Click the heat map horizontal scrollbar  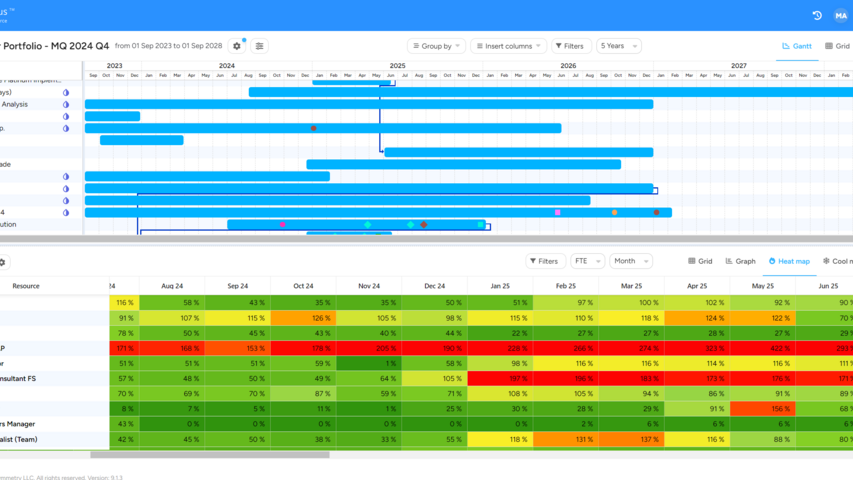coord(210,454)
